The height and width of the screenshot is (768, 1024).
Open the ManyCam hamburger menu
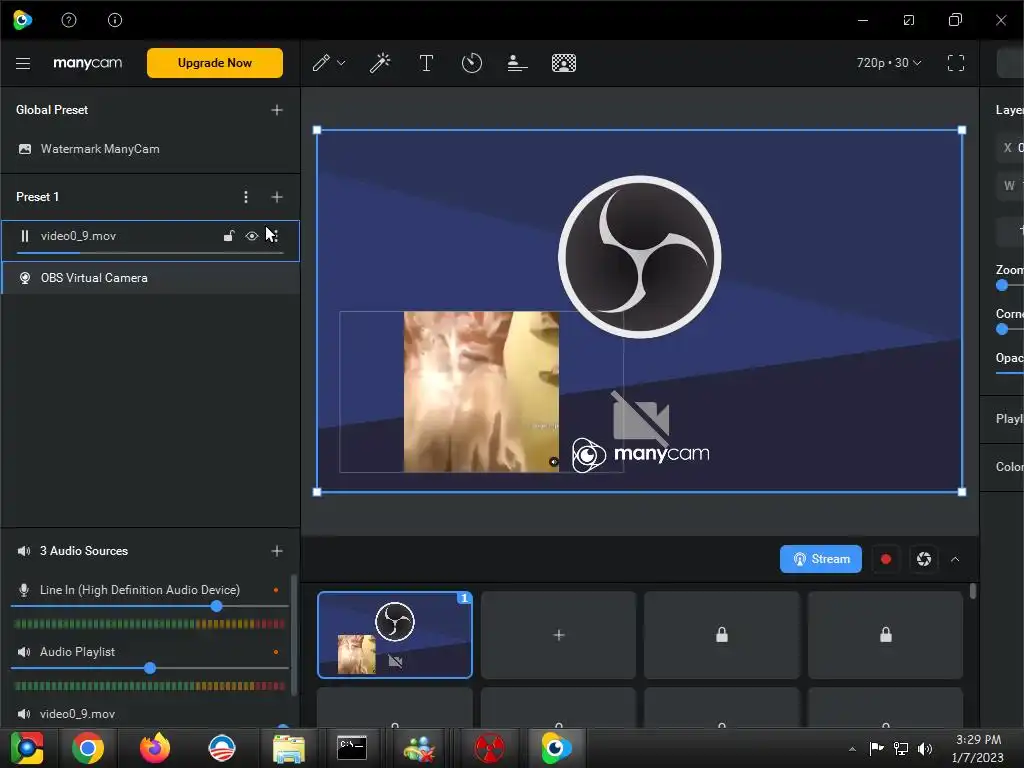(x=23, y=63)
